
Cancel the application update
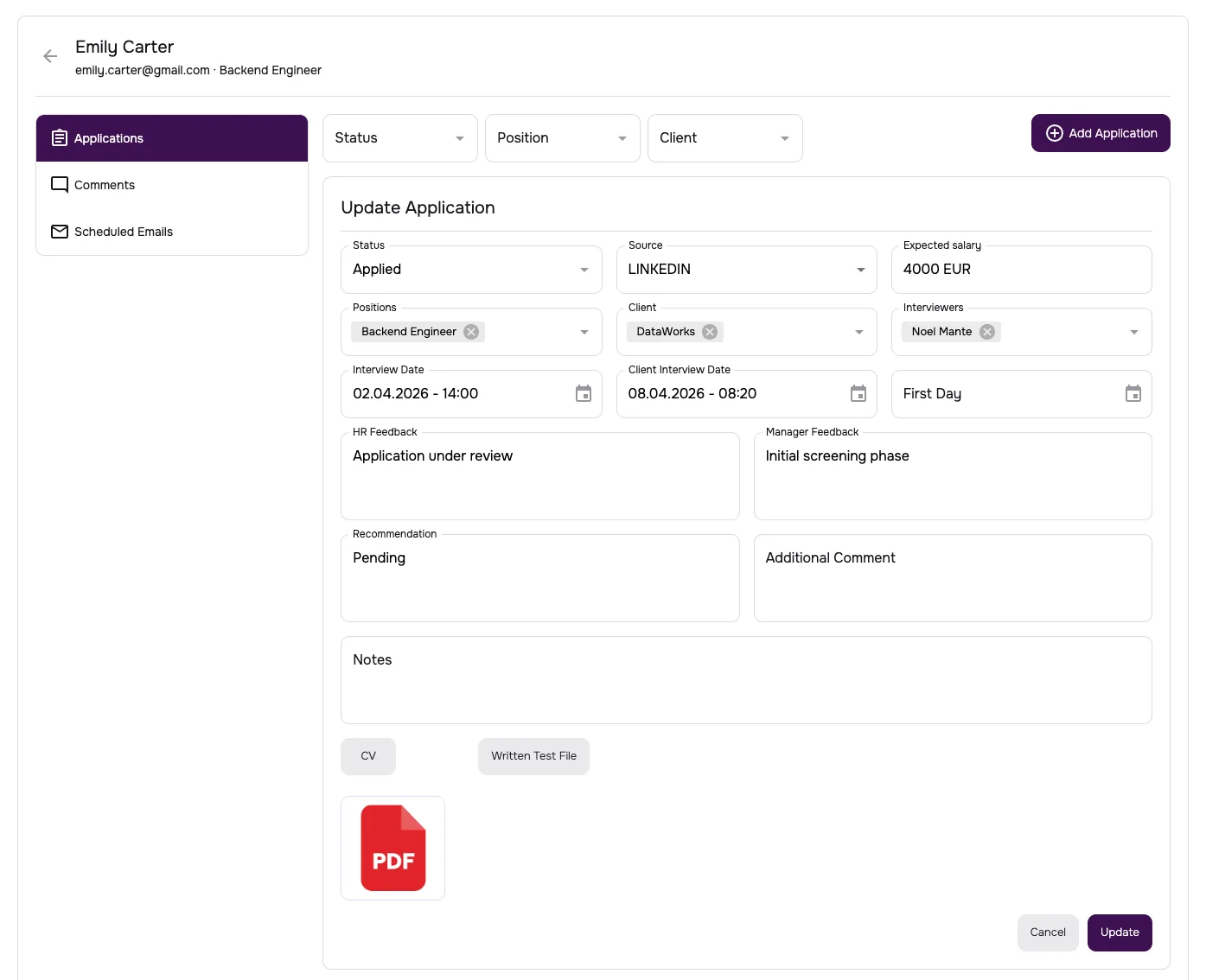coord(1047,932)
